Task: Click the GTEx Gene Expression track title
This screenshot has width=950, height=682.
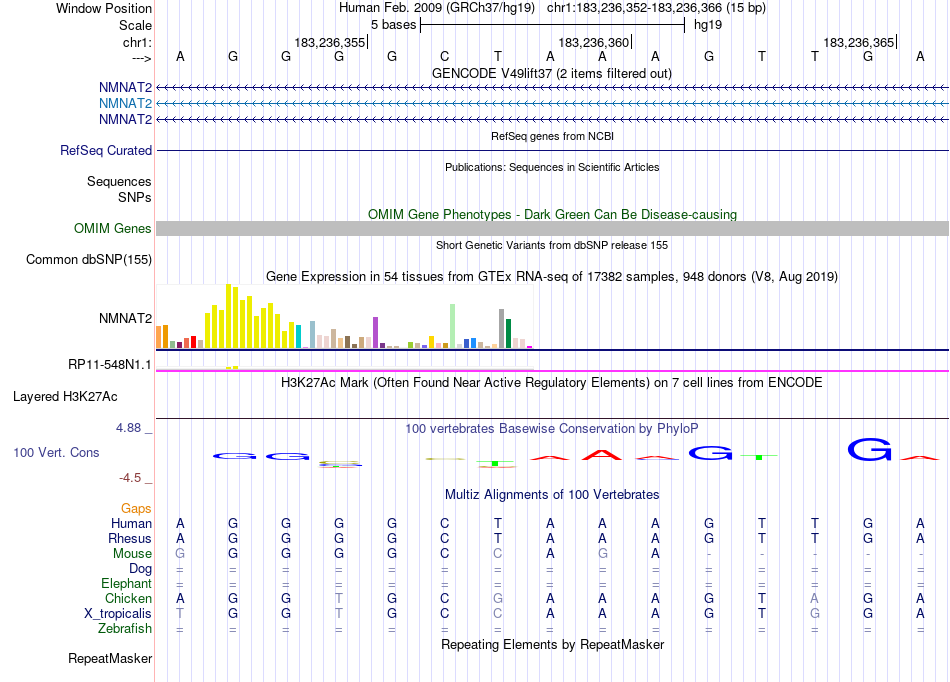Action: (x=552, y=277)
